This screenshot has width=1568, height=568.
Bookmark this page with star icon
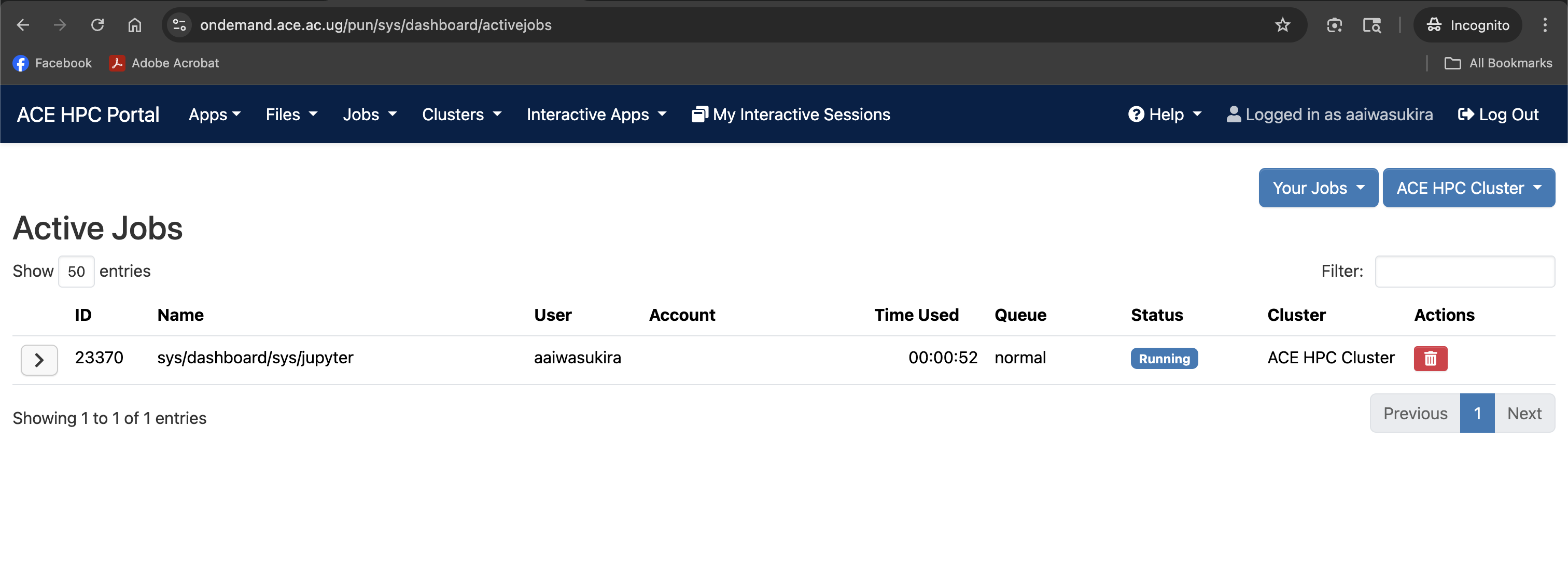1282,25
